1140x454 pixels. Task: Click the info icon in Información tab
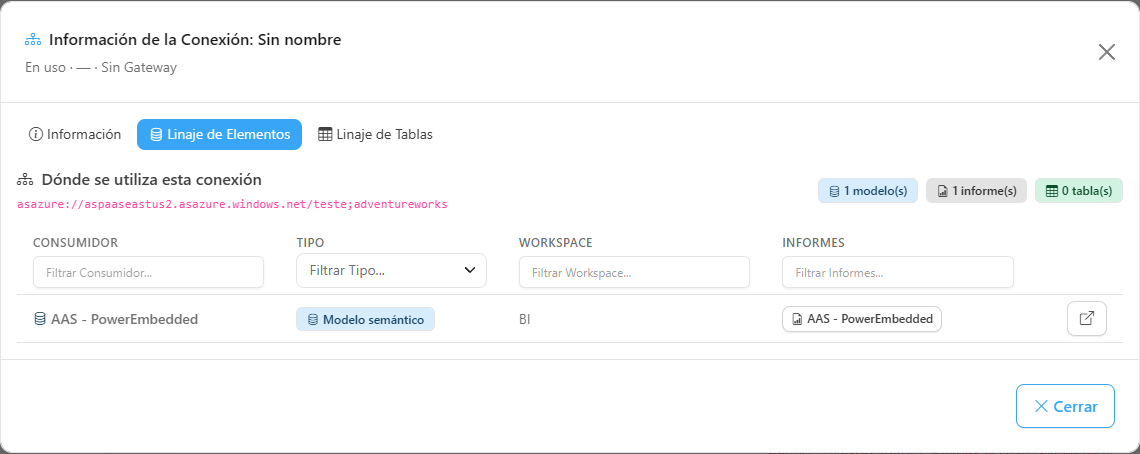[x=36, y=135]
